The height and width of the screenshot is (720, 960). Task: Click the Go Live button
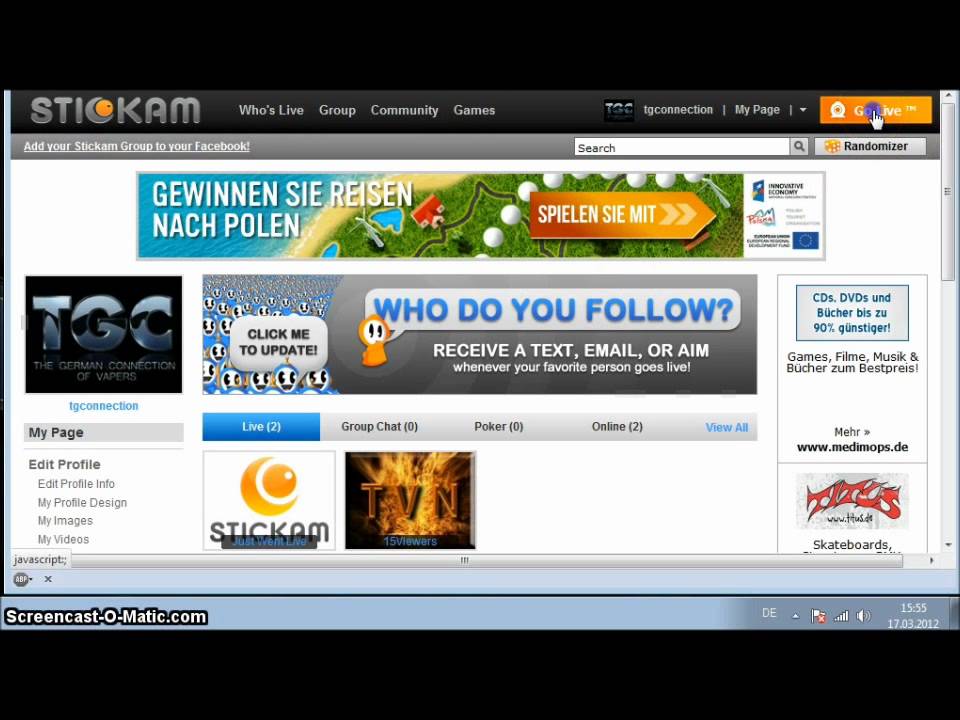coord(876,110)
